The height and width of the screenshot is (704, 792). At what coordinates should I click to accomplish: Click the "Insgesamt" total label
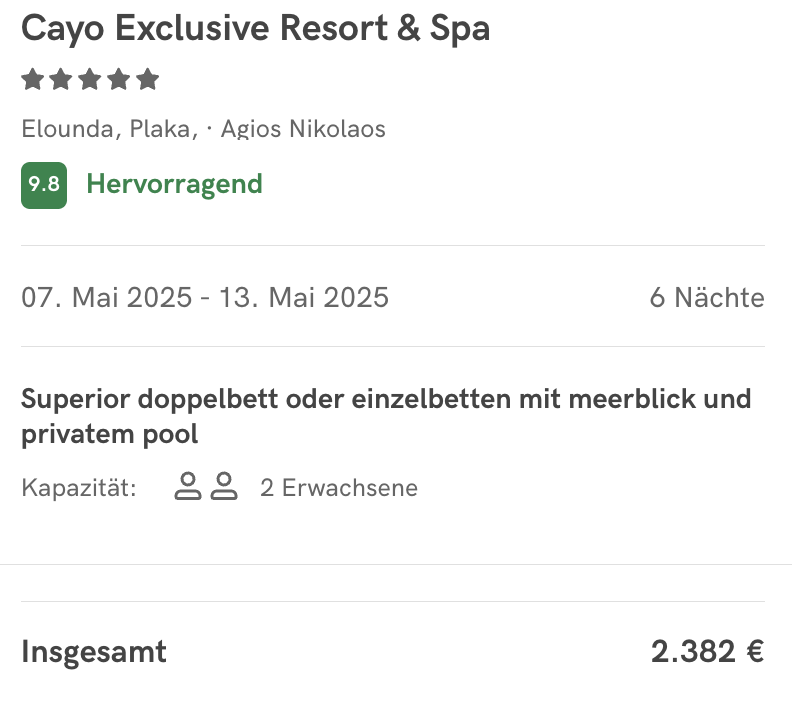point(94,652)
